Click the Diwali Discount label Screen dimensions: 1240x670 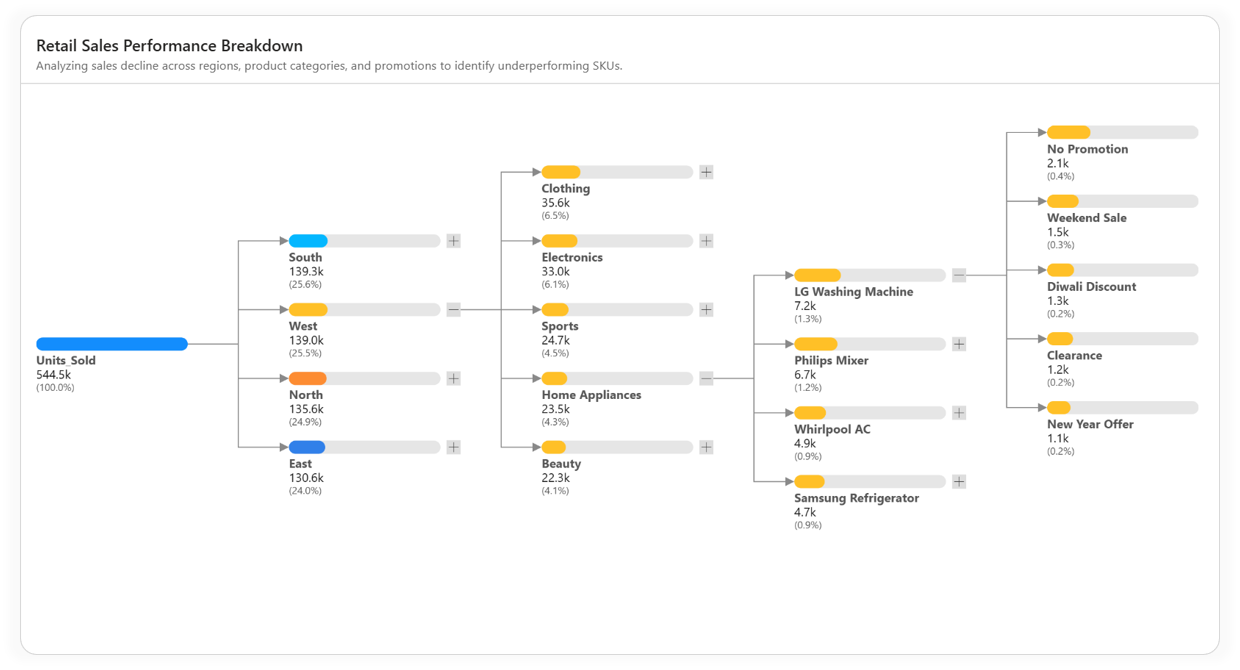[x=1091, y=287]
